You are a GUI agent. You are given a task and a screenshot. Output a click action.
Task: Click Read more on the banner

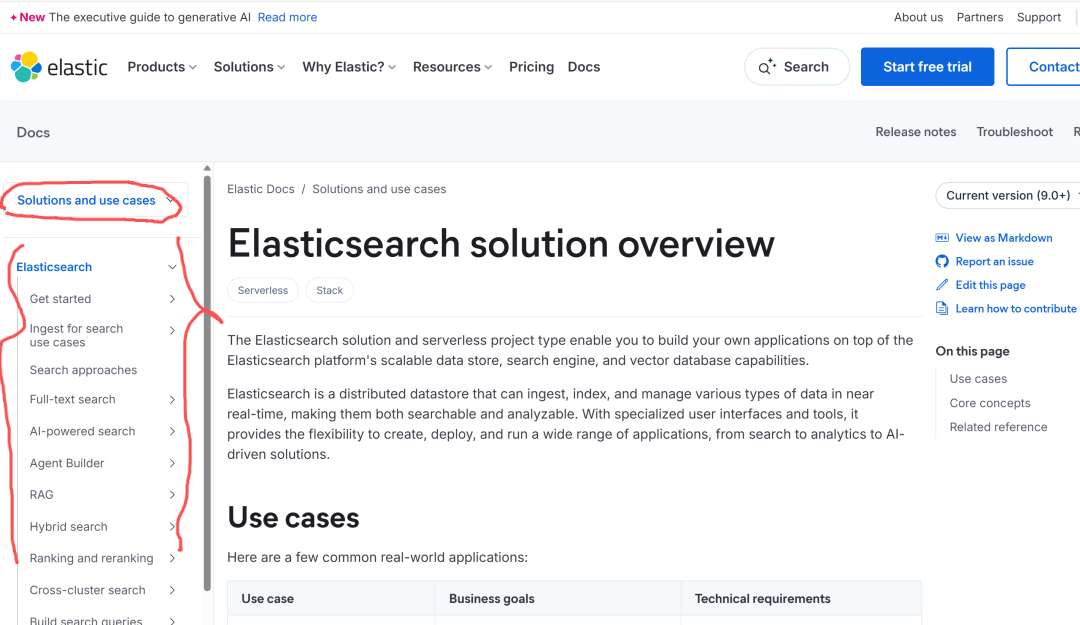[x=287, y=17]
